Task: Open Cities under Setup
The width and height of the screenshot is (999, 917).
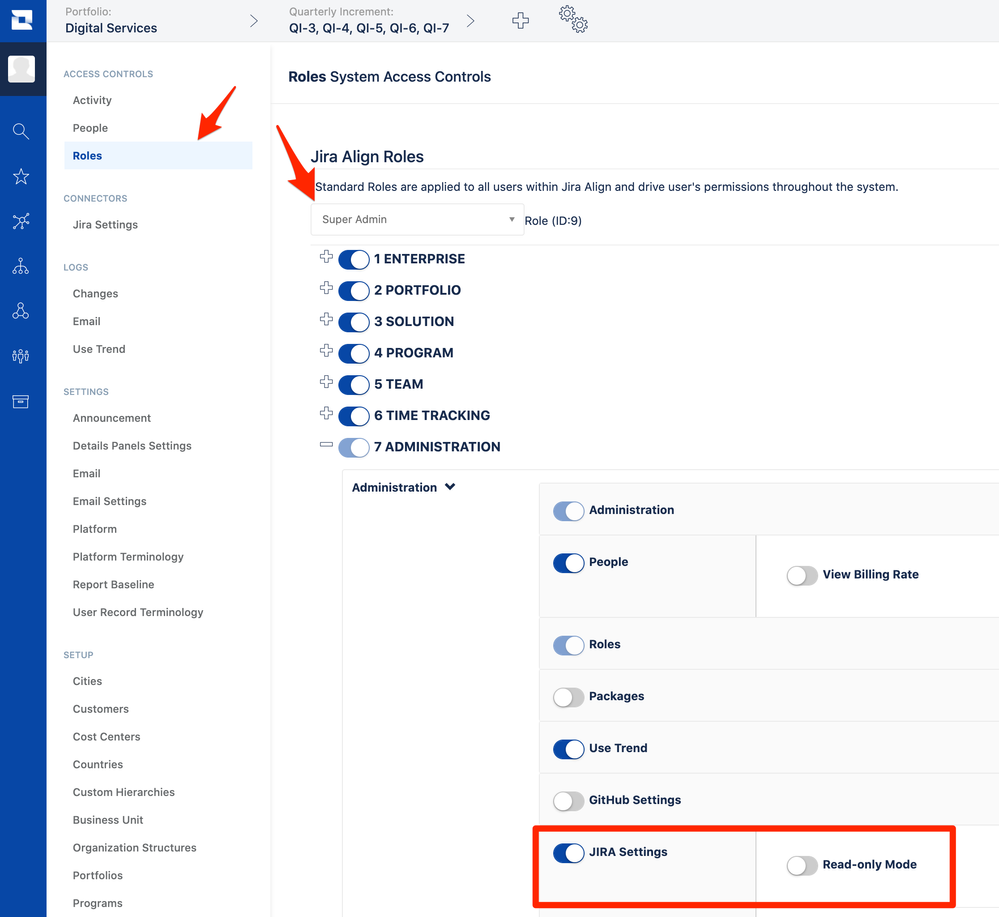Action: click(x=87, y=681)
